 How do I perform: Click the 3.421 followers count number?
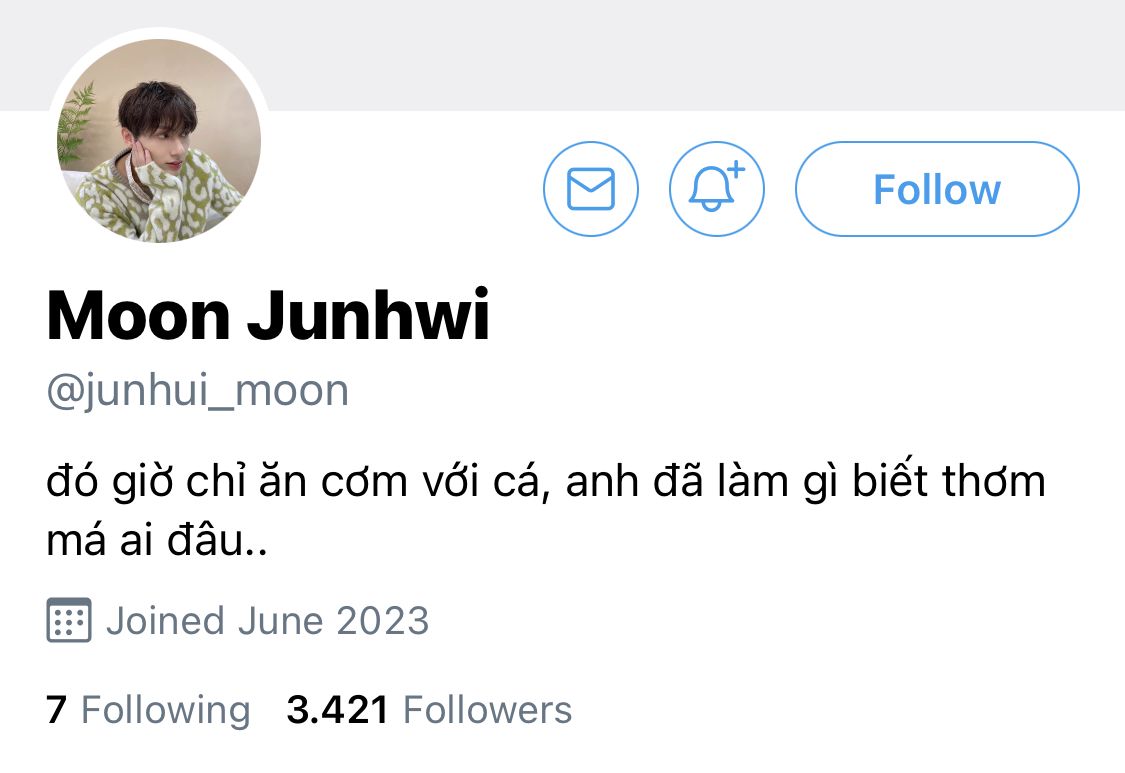337,710
